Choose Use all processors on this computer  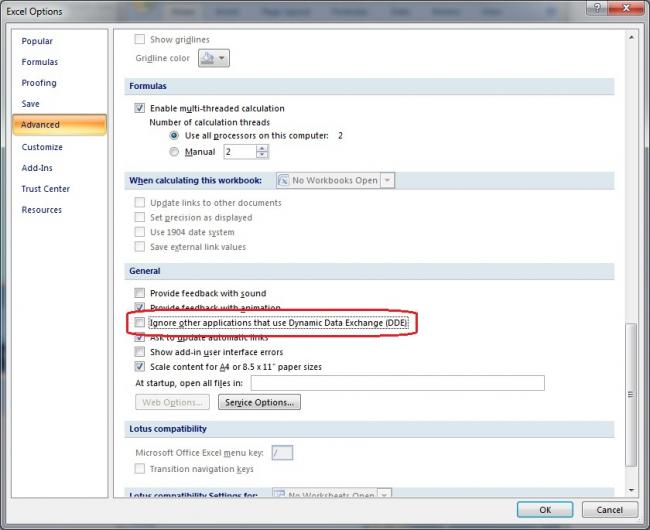[x=175, y=135]
